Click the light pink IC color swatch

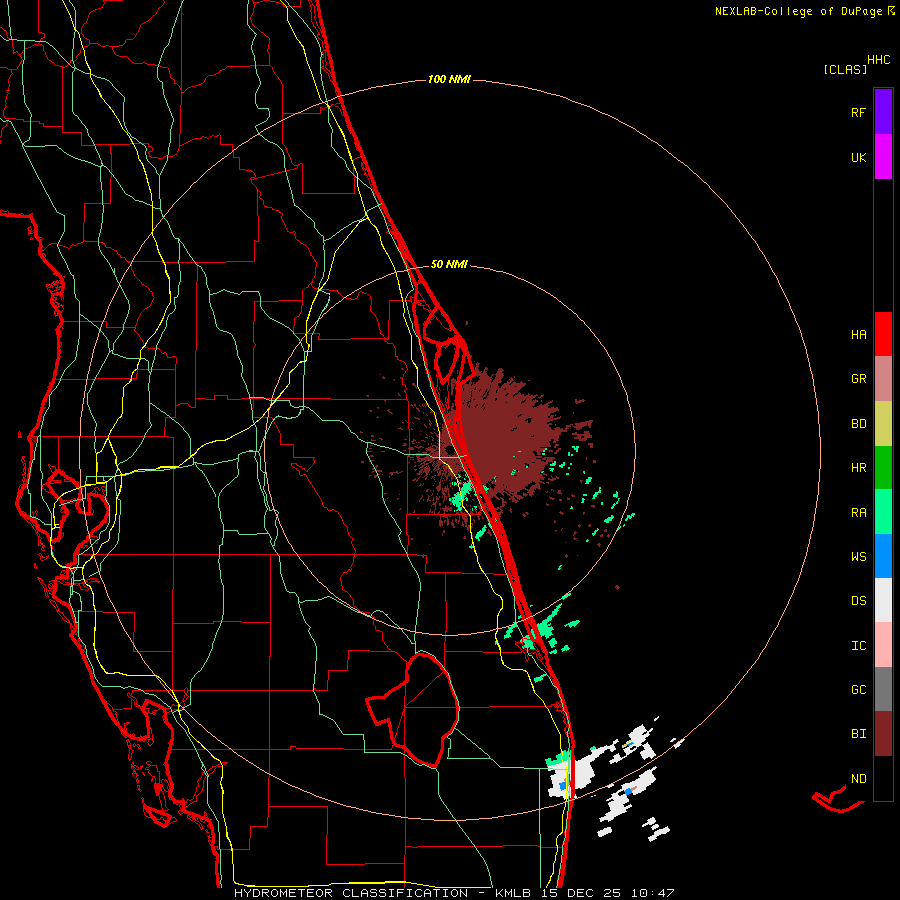[883, 645]
